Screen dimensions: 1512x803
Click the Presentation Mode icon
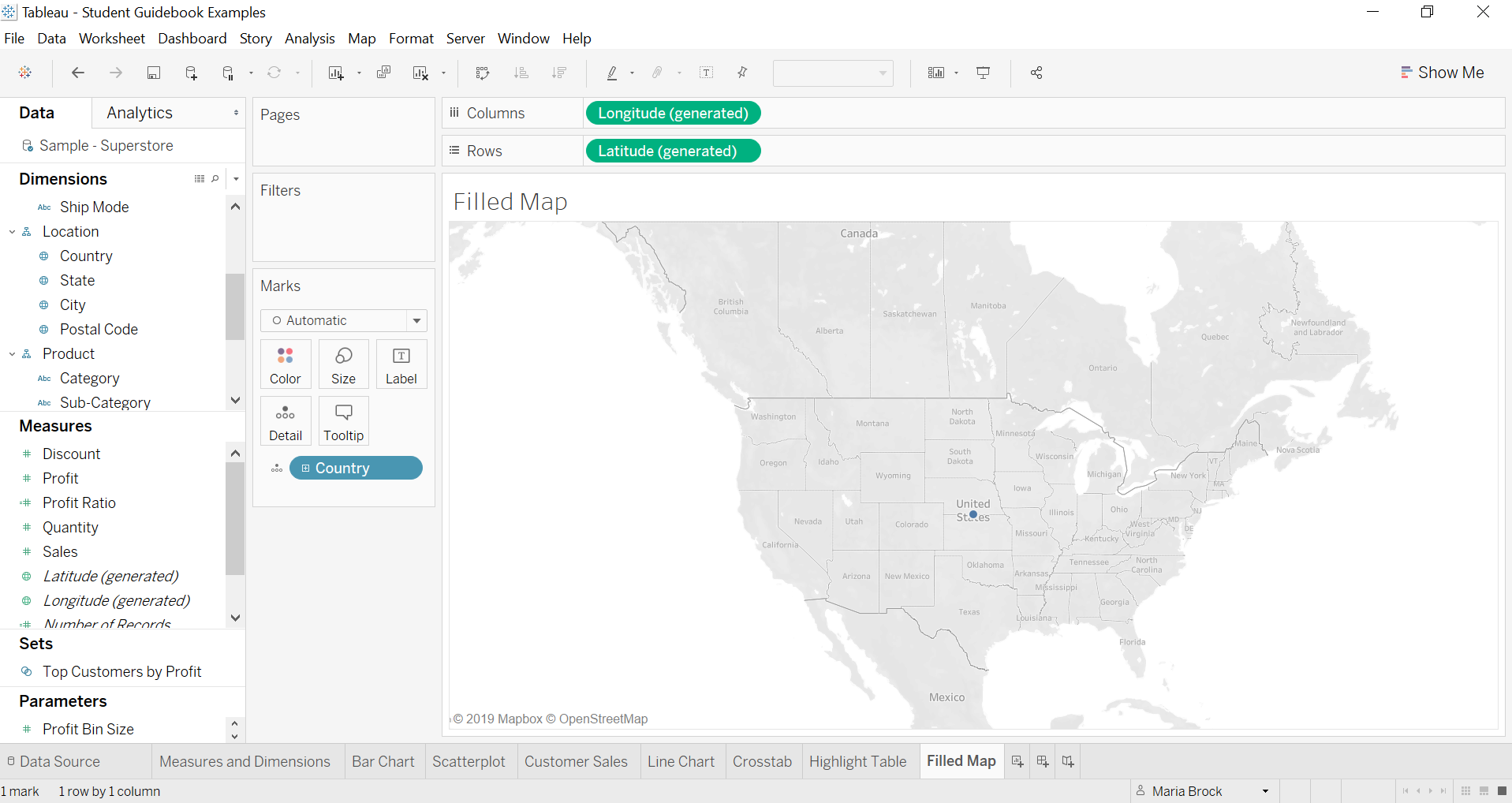click(983, 73)
